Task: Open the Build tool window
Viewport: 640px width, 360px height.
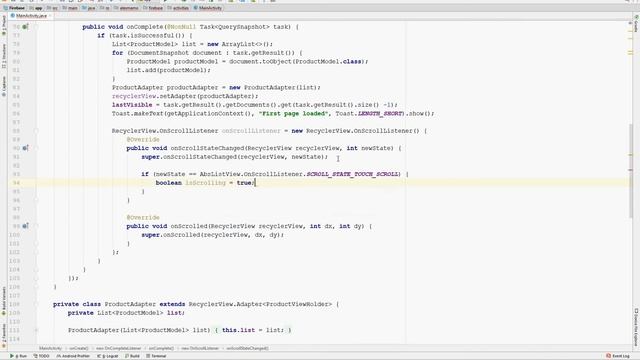Action: pyautogui.click(x=132, y=356)
